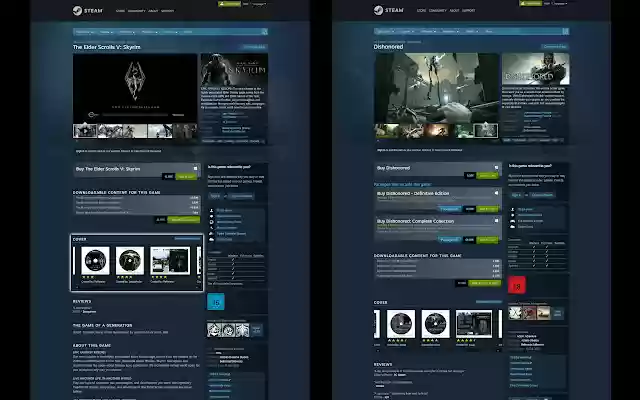Click the green Install Steam button on the Skyrim page

[x=229, y=4]
